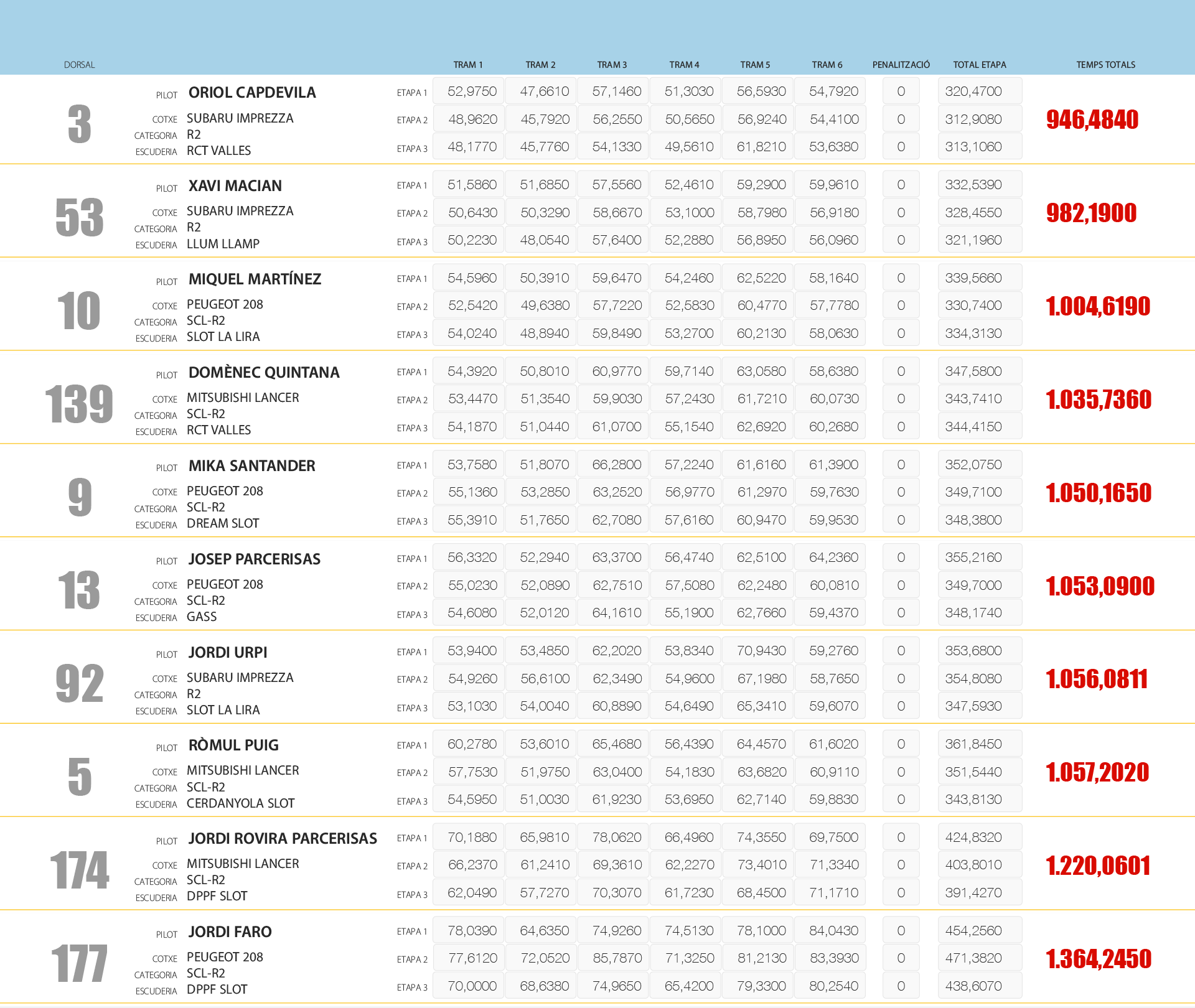This screenshot has height=1008, width=1195.
Task: Click pilot name MIQUEL MARTÍNEZ
Action: [x=255, y=279]
